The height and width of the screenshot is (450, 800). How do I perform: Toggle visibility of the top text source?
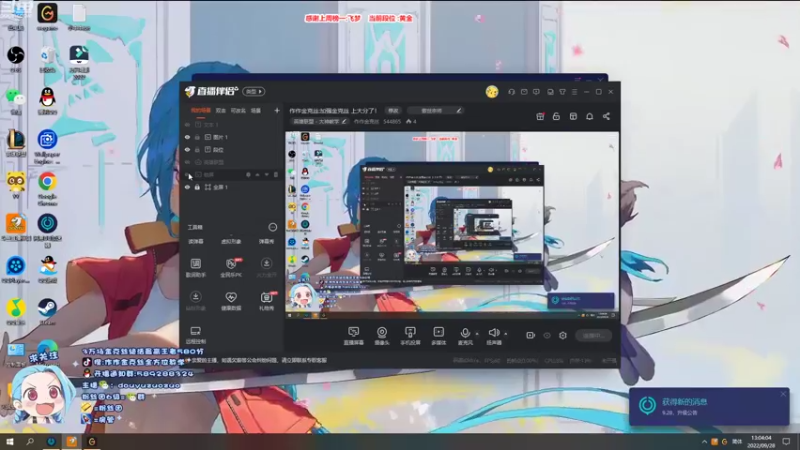(187, 124)
